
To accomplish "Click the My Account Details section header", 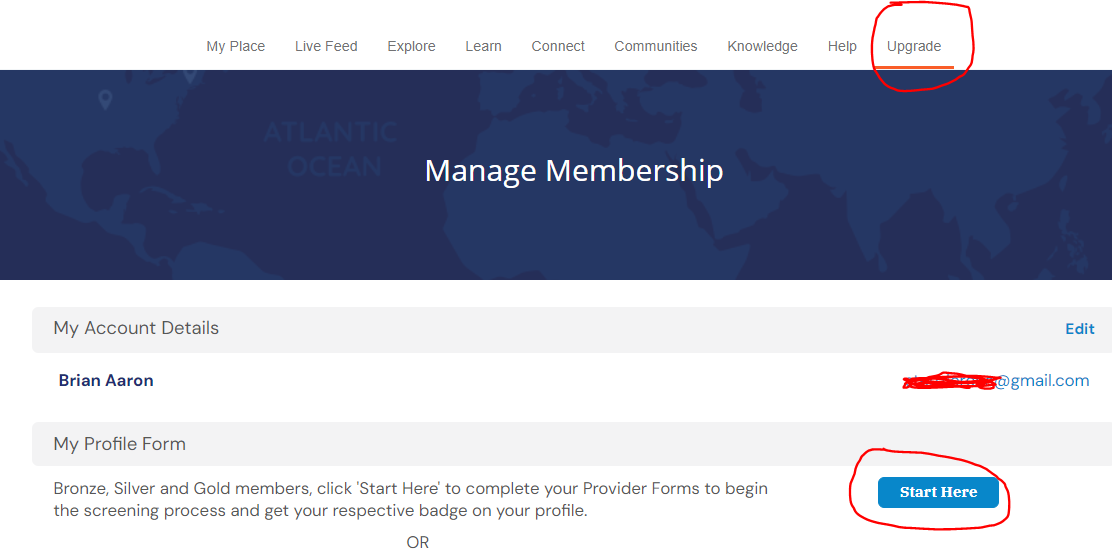I will 136,328.
